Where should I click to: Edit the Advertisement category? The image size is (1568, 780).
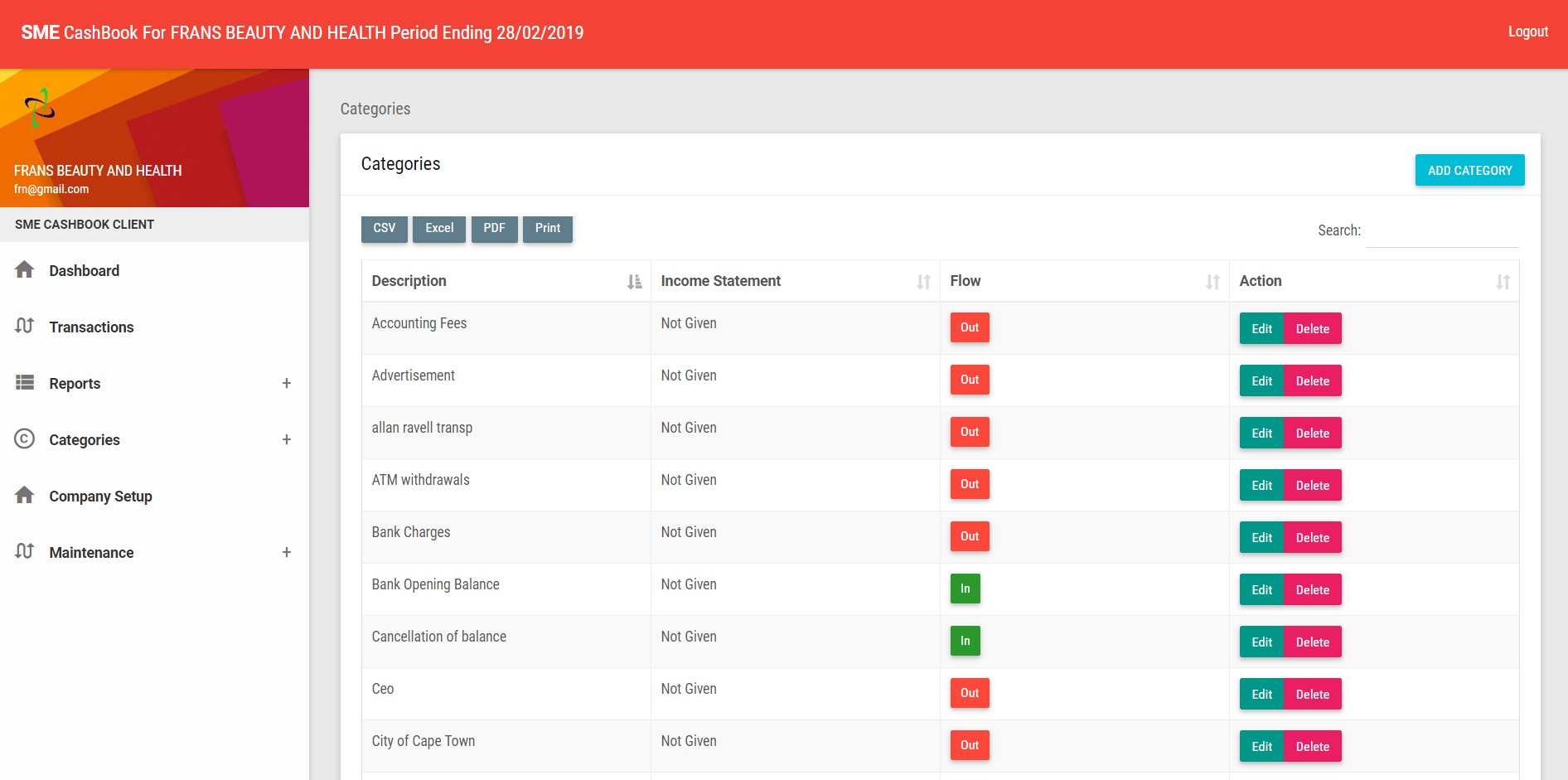point(1261,380)
